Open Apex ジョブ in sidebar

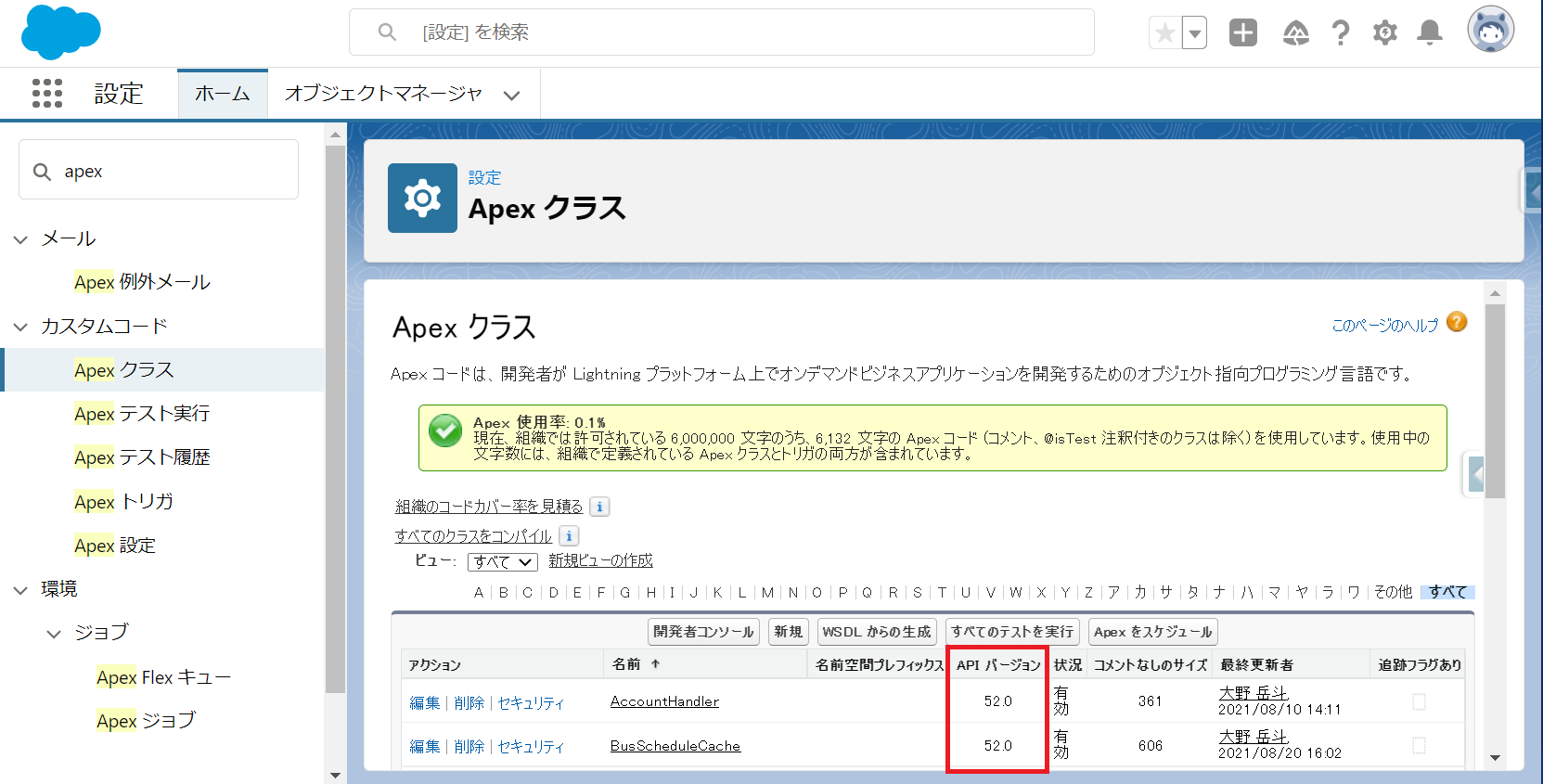[147, 721]
